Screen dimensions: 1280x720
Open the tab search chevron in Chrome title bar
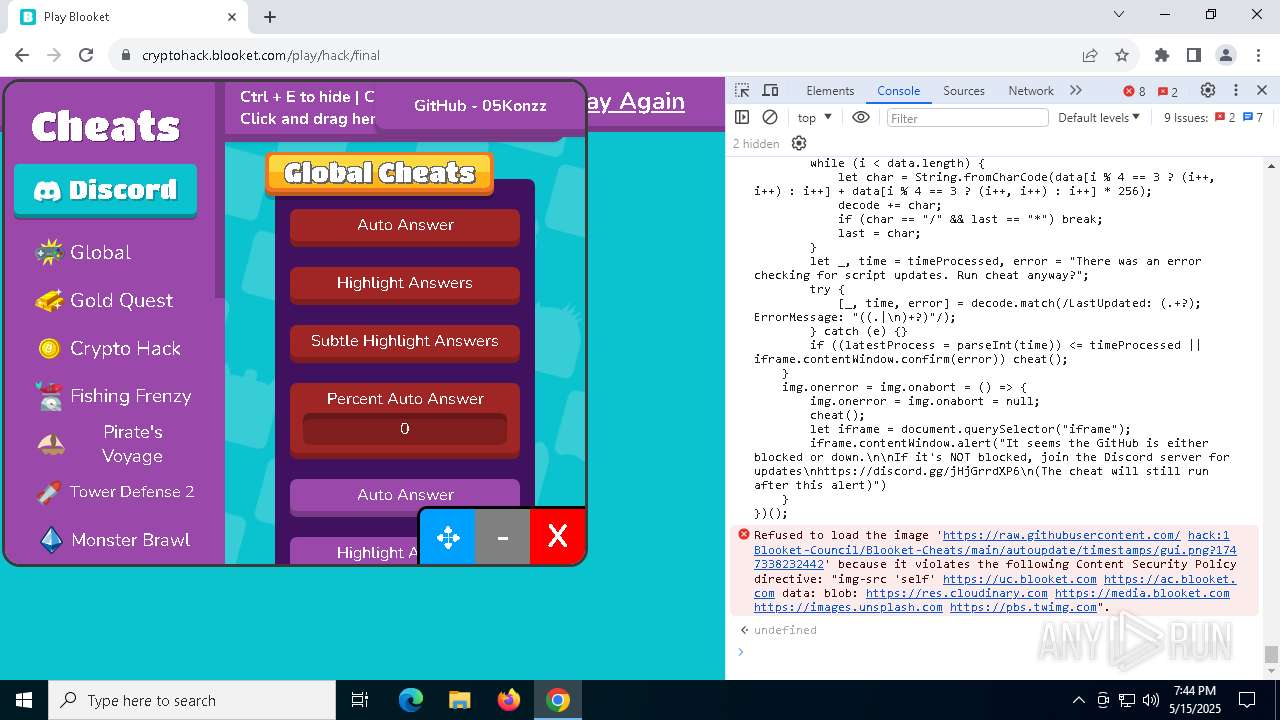[x=1119, y=15]
